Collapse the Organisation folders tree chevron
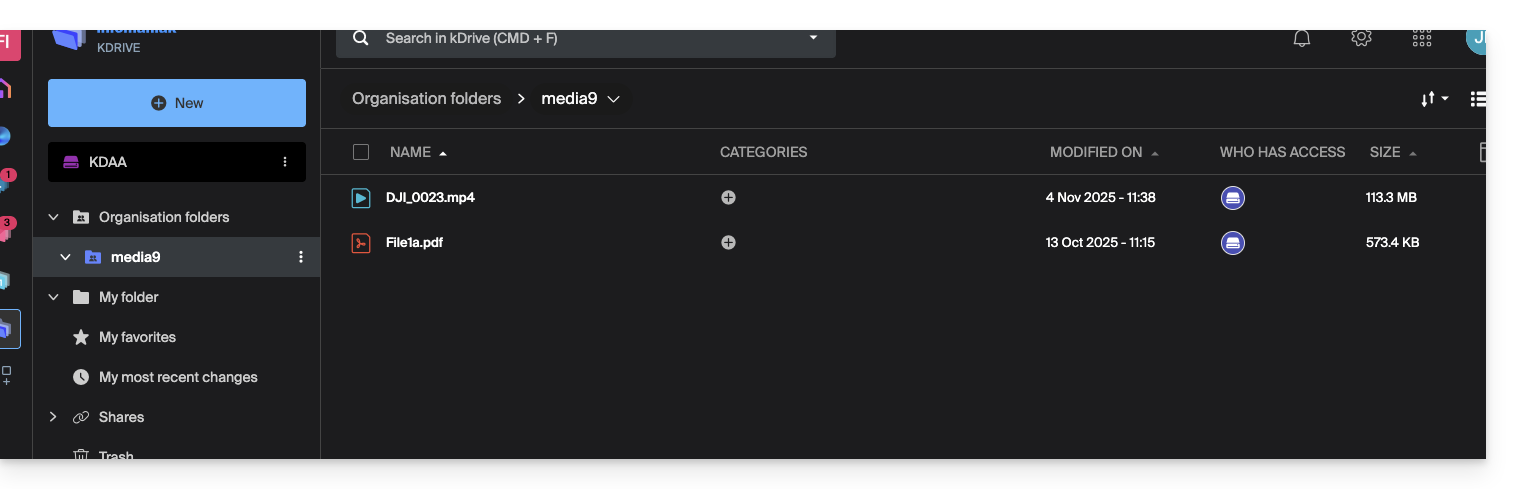Image resolution: width=1516 pixels, height=489 pixels. 53,217
